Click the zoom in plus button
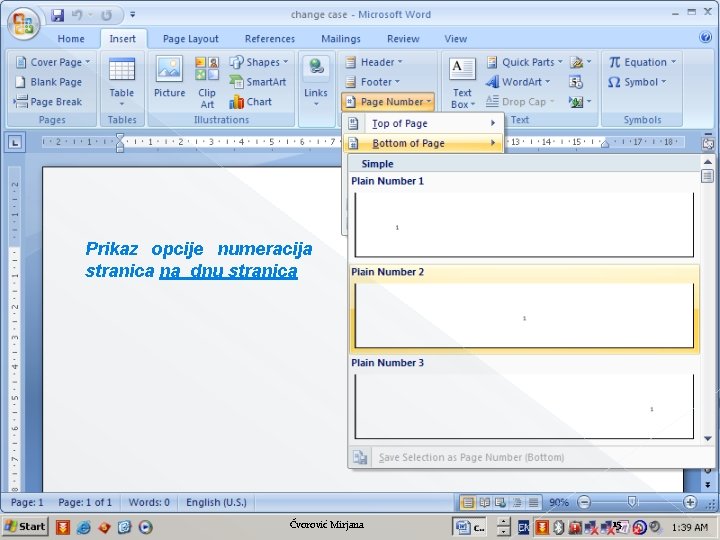Viewport: 720px width, 540px height. pos(690,502)
